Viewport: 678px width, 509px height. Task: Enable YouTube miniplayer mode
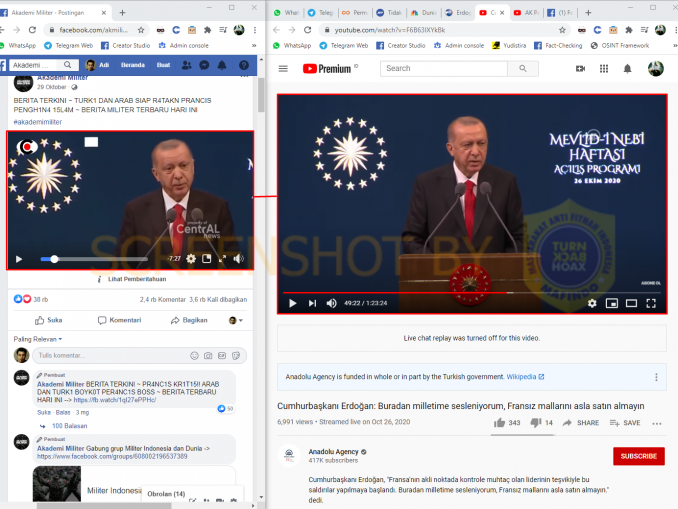click(612, 303)
